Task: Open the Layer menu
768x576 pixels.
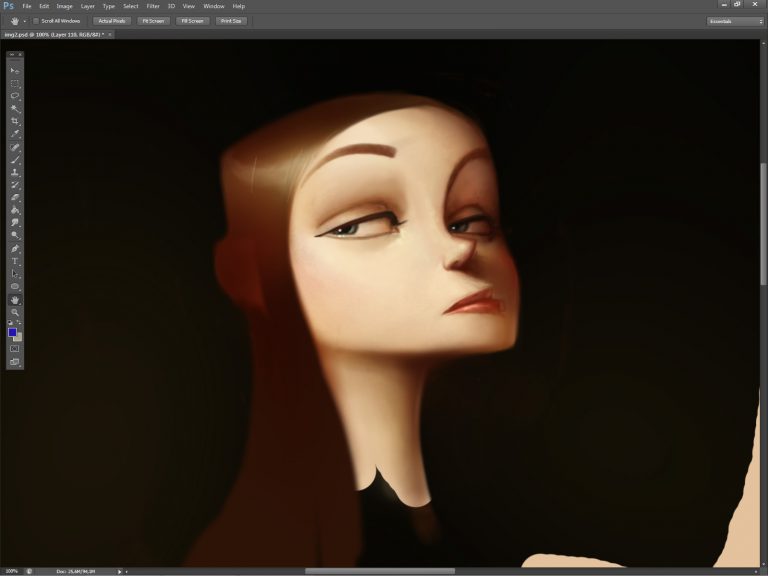Action: (x=88, y=6)
